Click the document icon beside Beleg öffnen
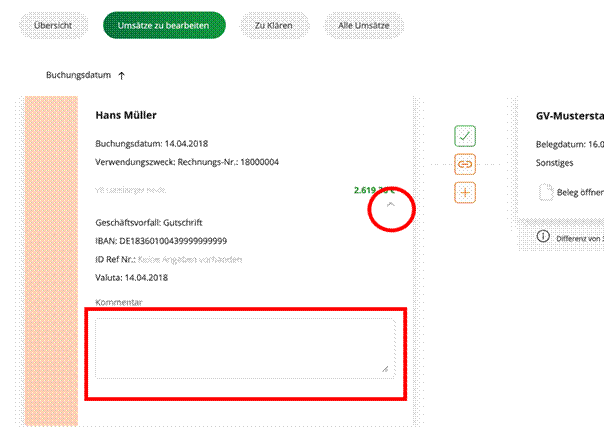 [x=545, y=192]
